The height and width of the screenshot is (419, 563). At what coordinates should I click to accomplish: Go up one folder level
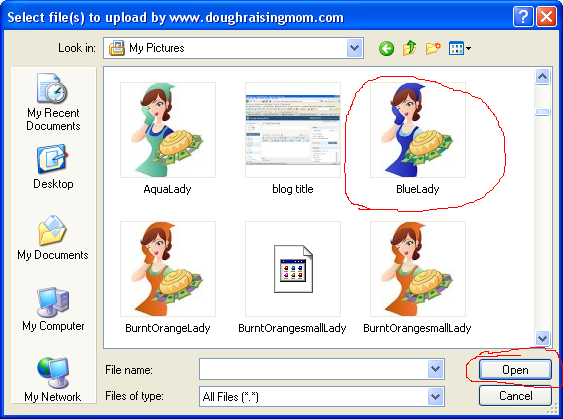point(410,48)
